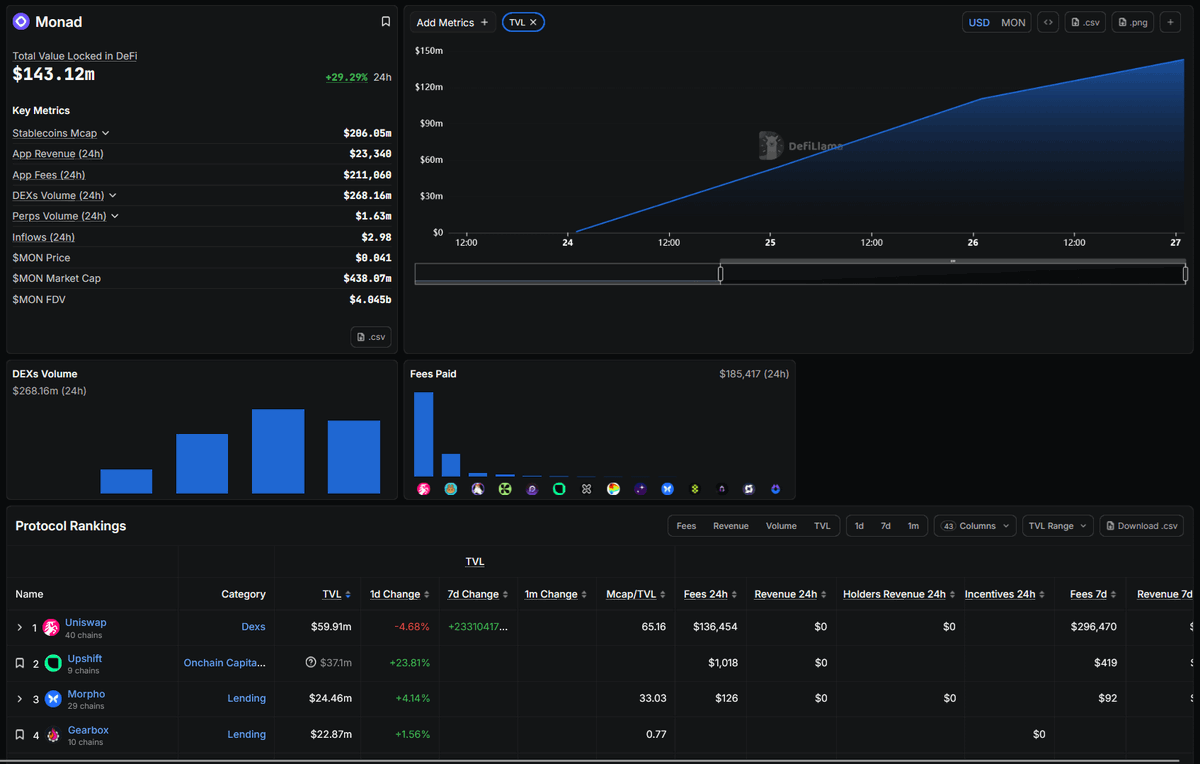Bookmark the Gearbox protocol row
Viewport: 1200px width, 764px height.
click(x=19, y=735)
